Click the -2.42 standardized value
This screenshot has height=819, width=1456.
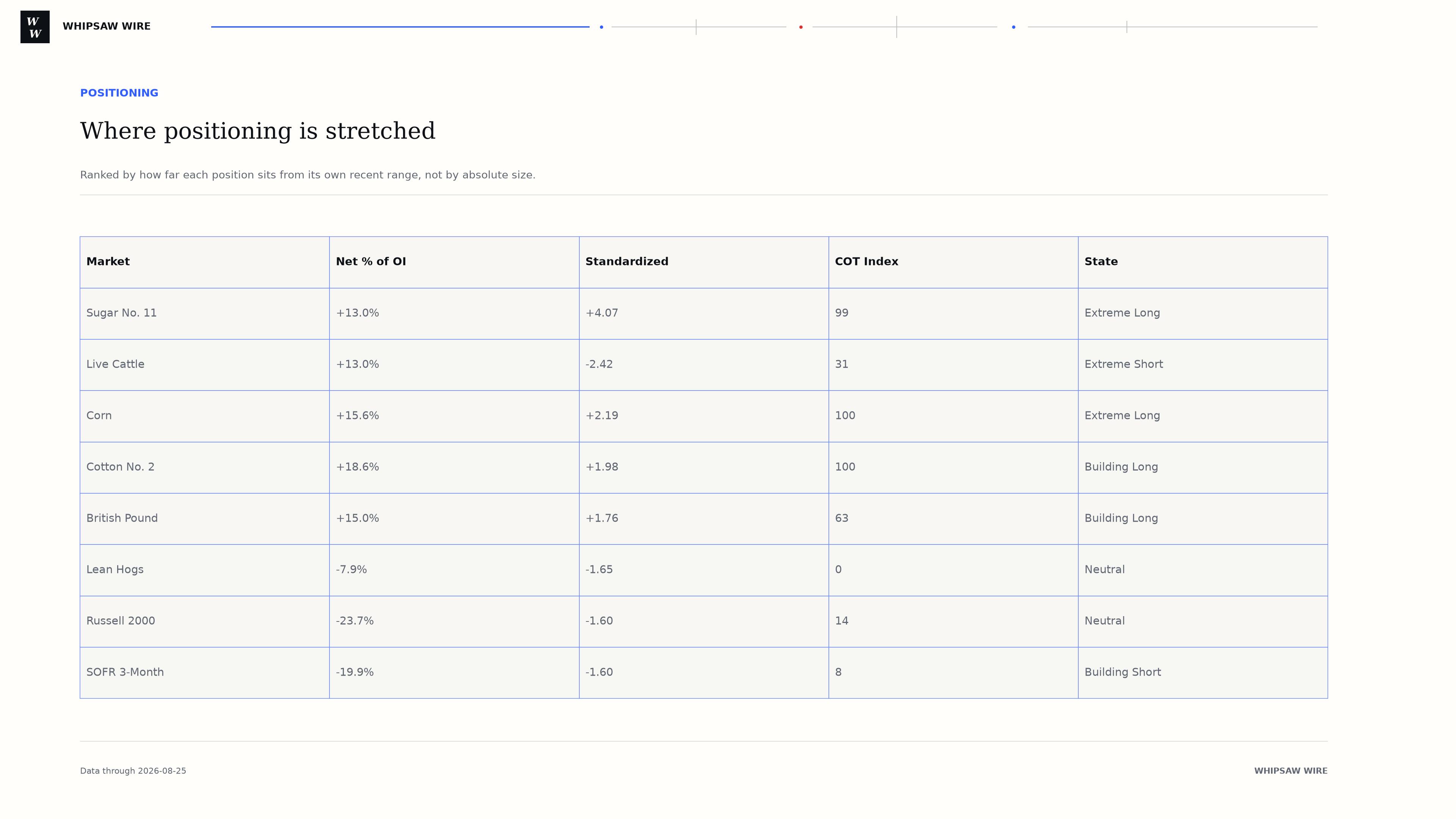599,364
